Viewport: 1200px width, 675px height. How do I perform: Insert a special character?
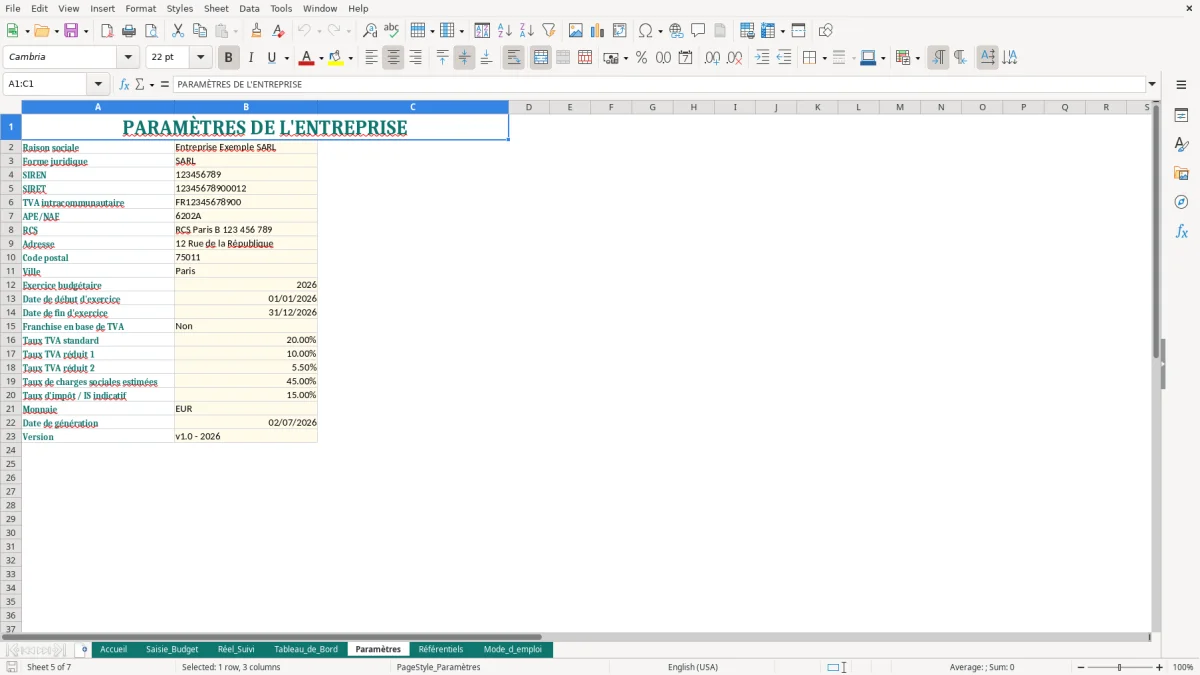click(646, 31)
